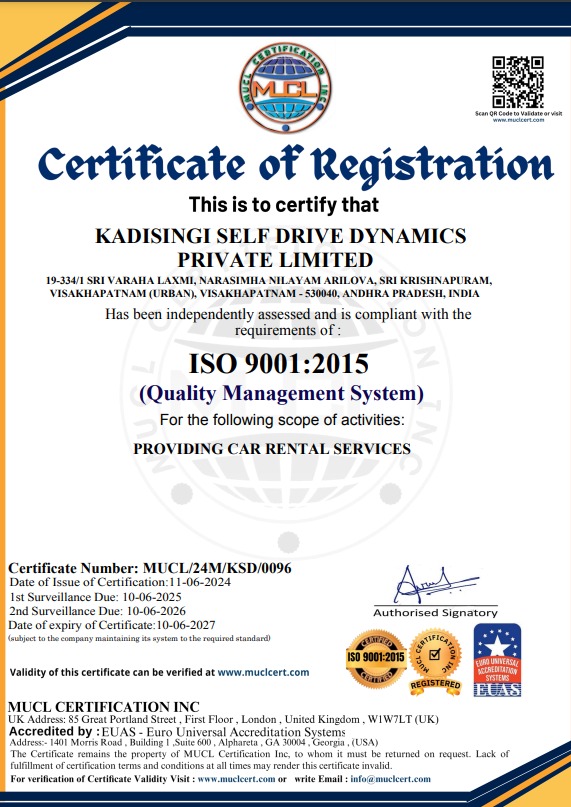Click 'Date of Issue of Certification:11-06-2024'
571x807 pixels.
[x=120, y=583]
